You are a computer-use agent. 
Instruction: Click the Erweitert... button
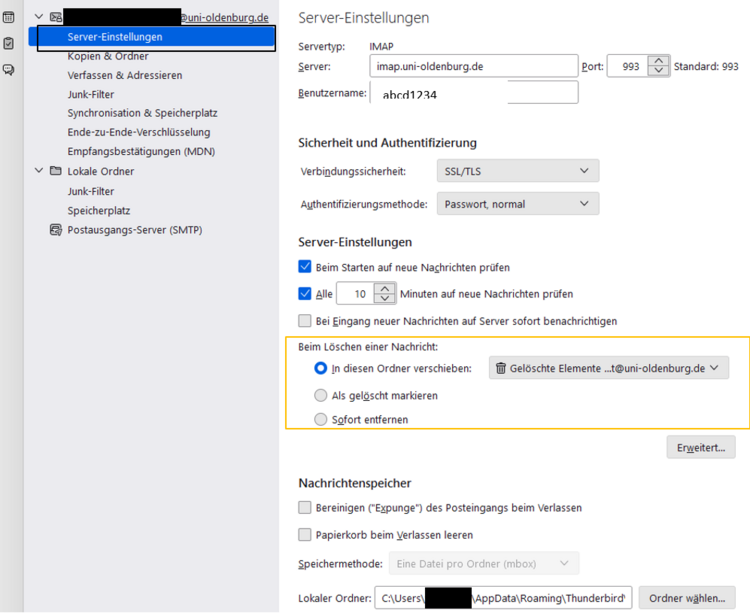701,448
